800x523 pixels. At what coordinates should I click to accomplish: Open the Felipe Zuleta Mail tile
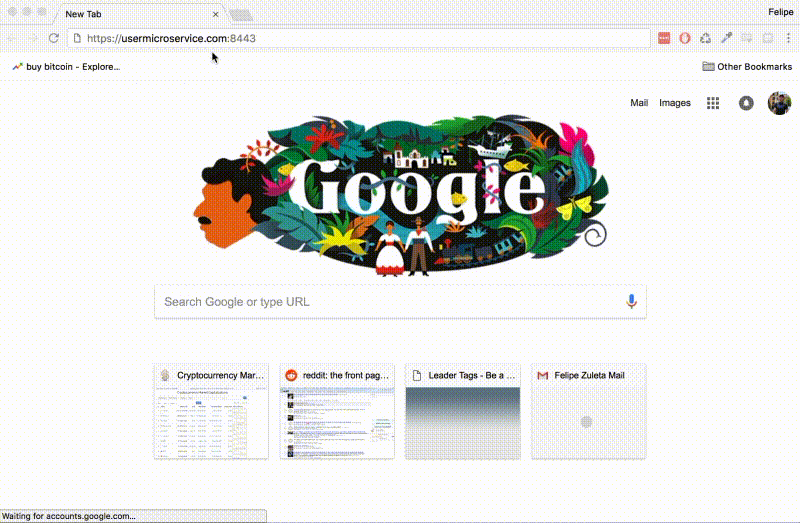click(588, 411)
